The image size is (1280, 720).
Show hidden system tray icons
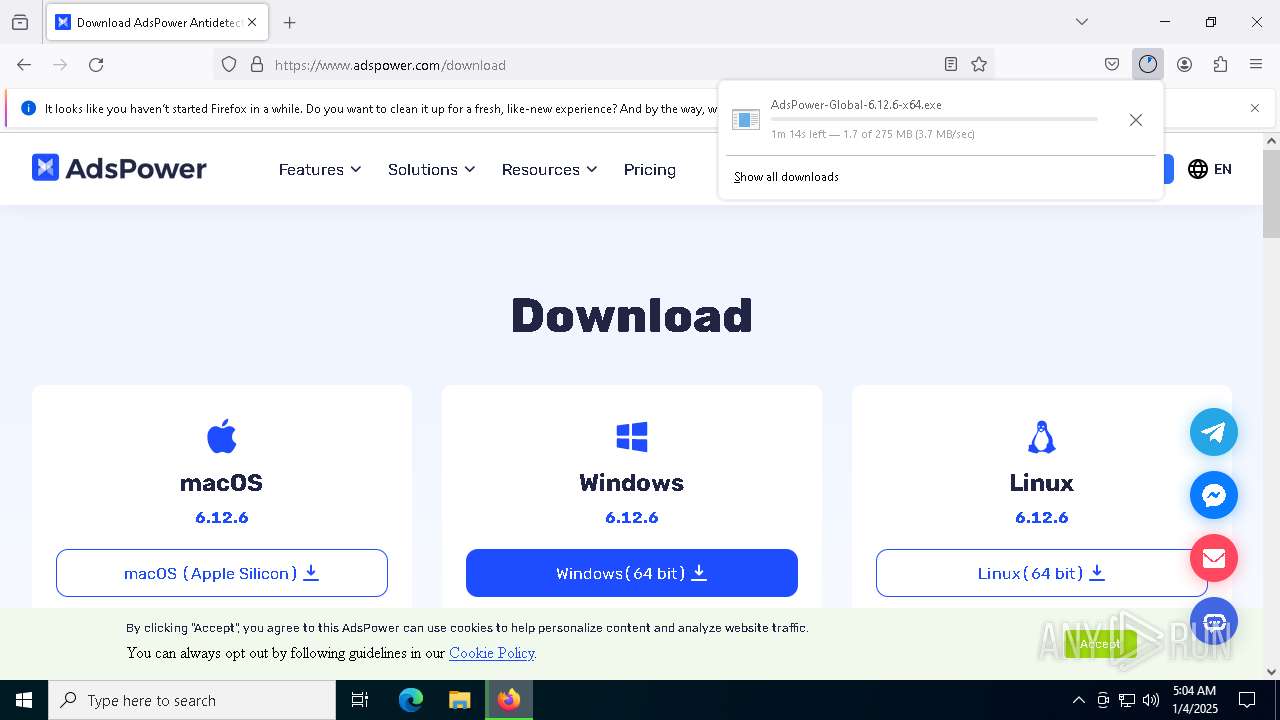coord(1078,700)
